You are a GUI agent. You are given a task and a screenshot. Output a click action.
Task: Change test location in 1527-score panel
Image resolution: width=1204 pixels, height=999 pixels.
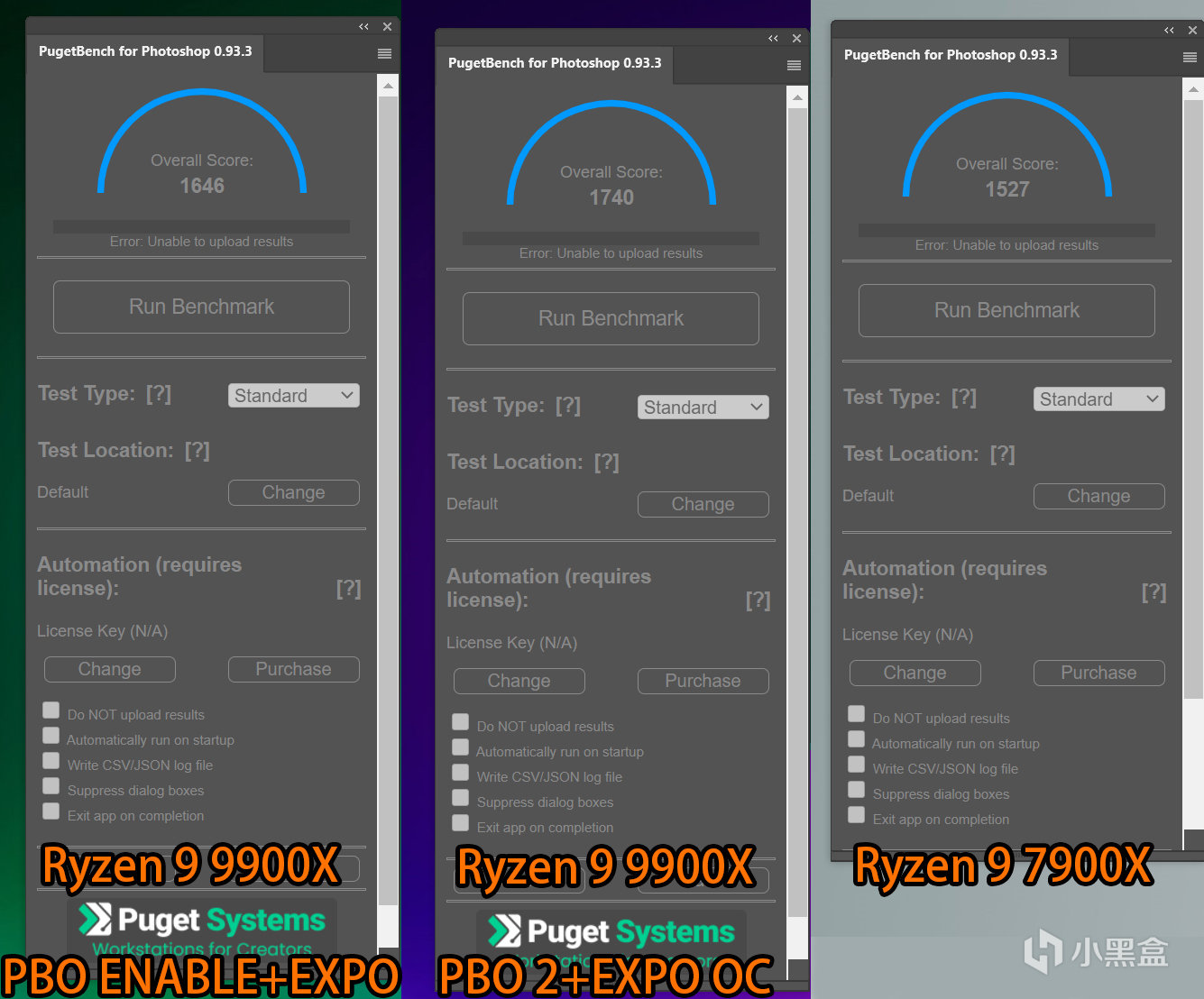(1099, 496)
